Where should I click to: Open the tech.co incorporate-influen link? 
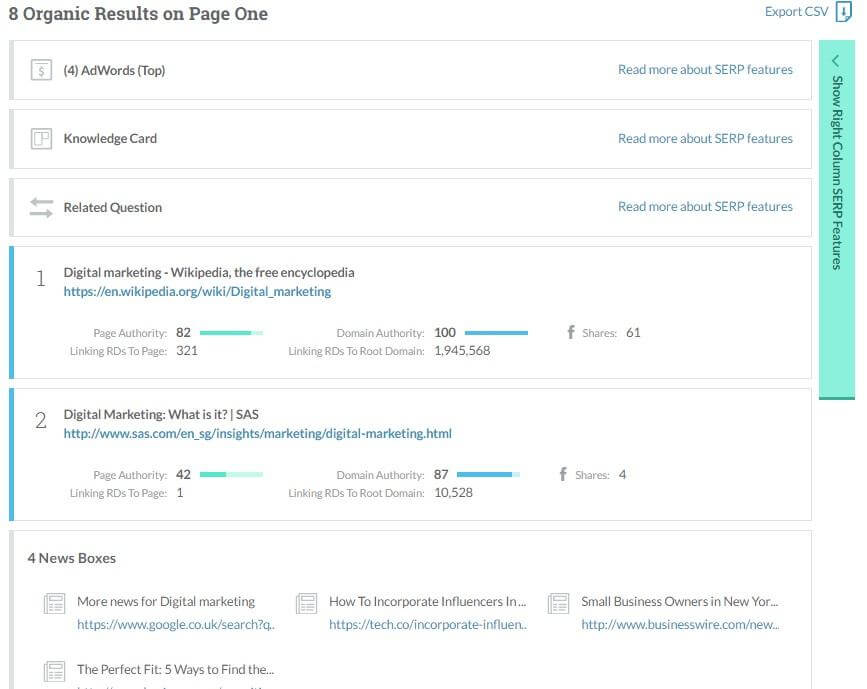pyautogui.click(x=428, y=624)
